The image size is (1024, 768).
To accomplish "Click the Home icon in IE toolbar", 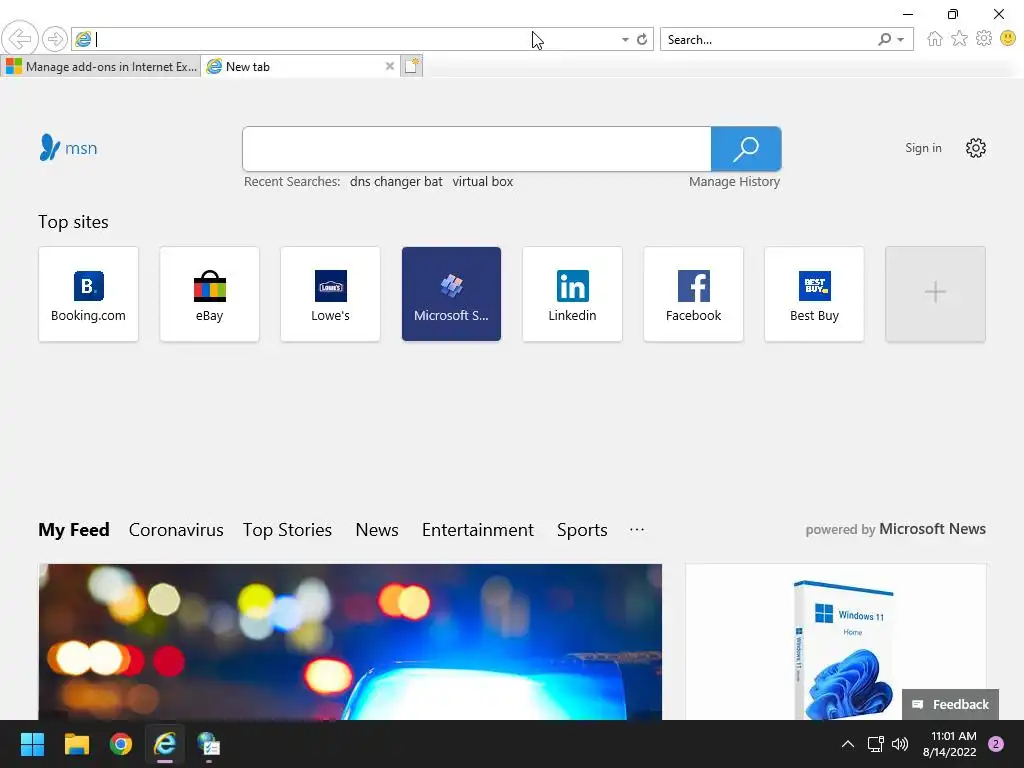I will (935, 39).
